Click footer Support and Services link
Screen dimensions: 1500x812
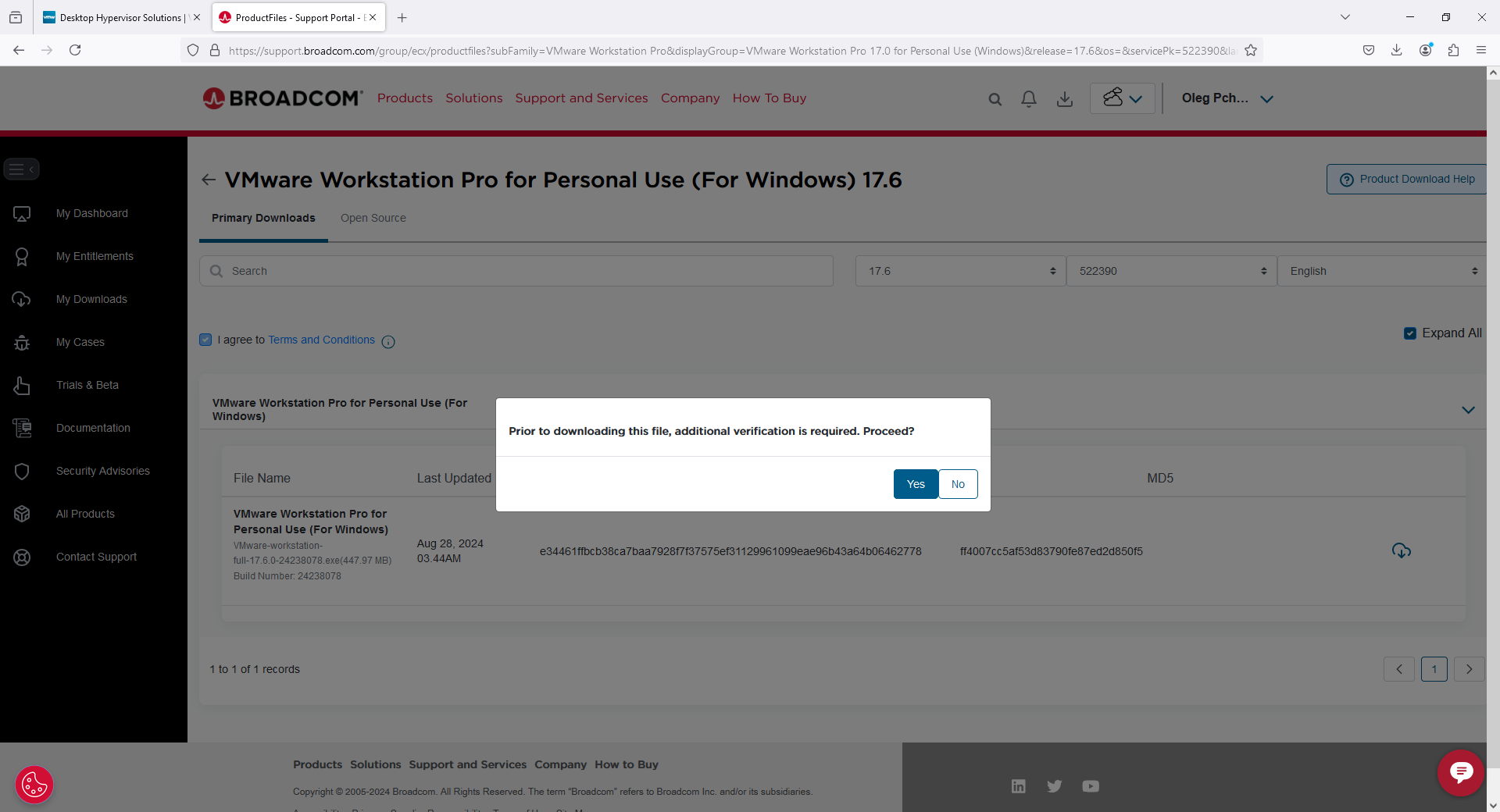click(468, 765)
